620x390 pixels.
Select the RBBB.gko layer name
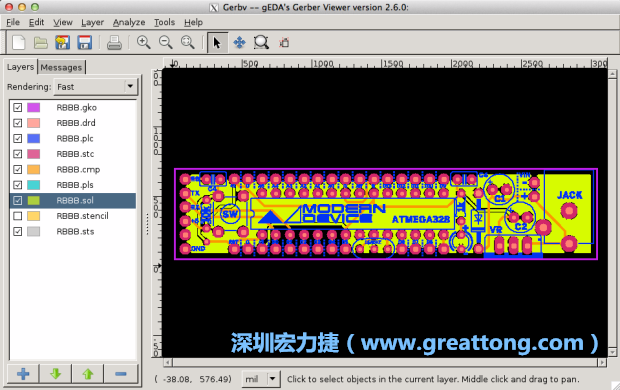click(76, 107)
